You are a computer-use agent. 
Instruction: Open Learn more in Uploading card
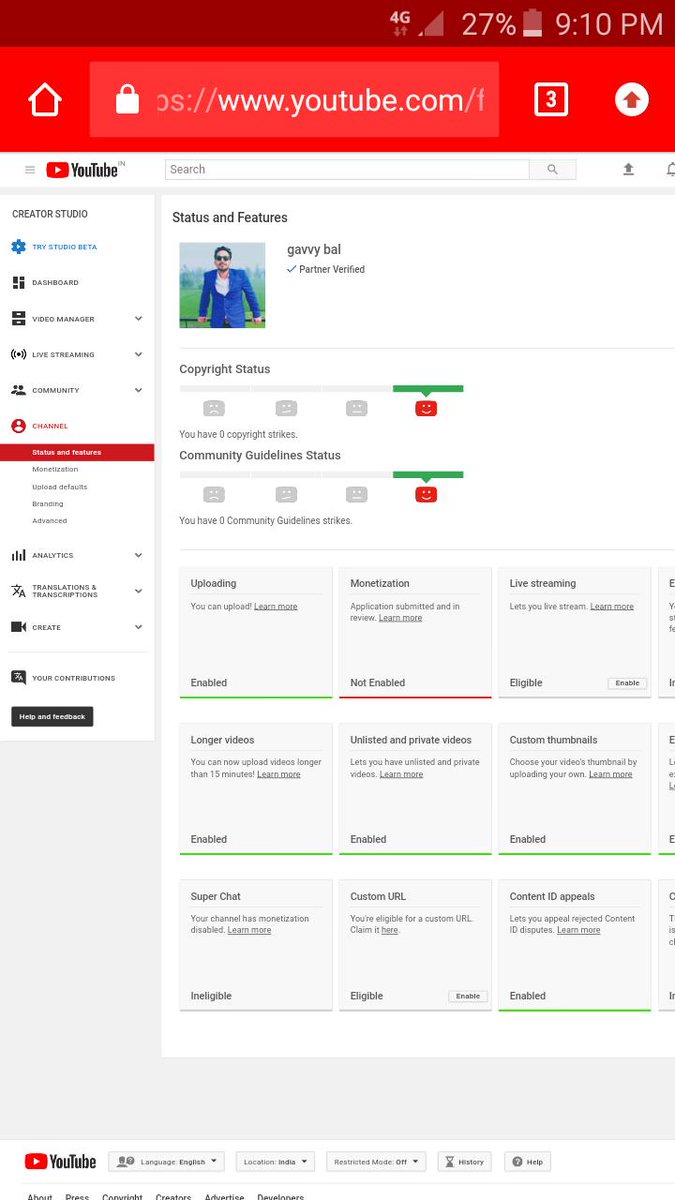275,607
